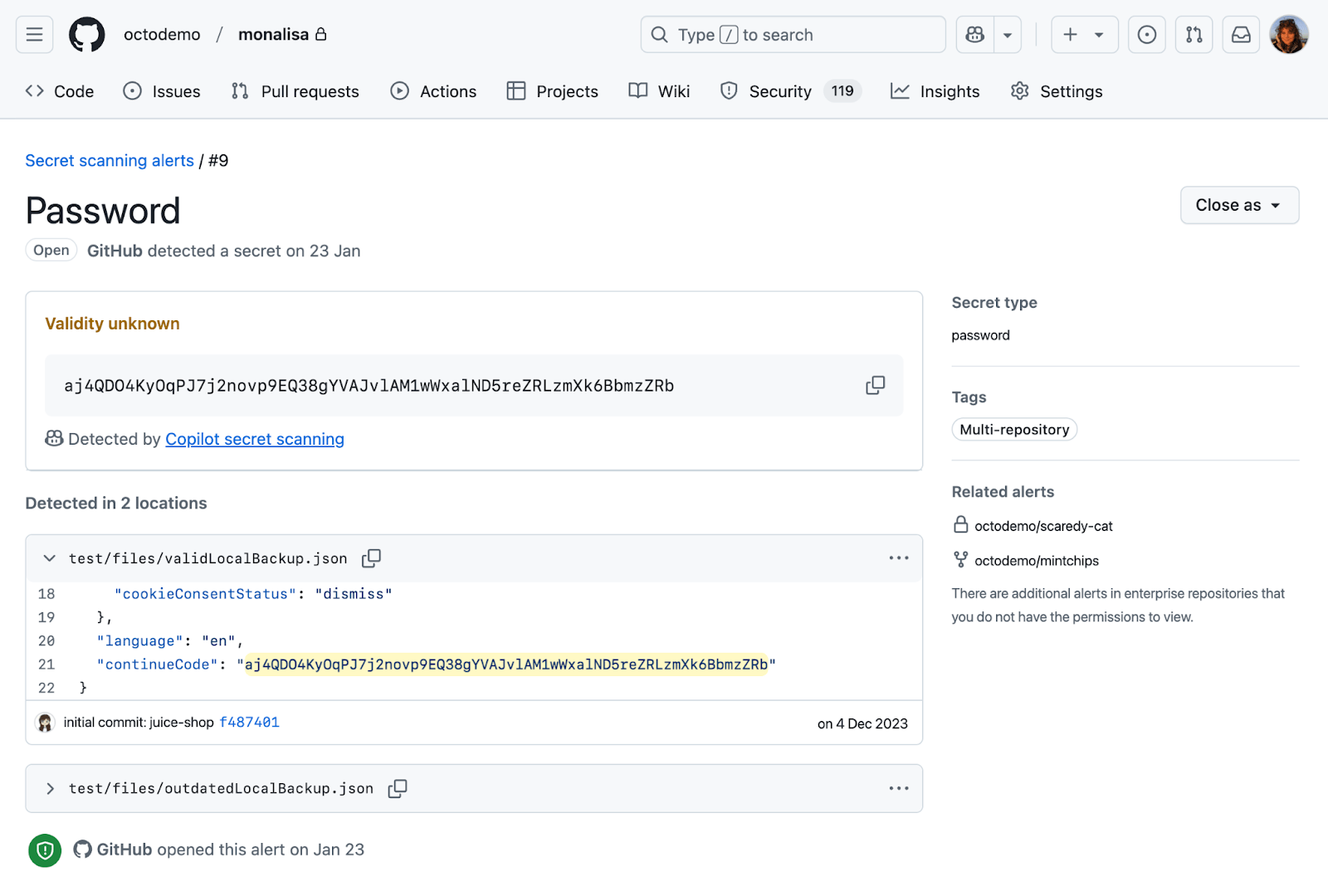This screenshot has width=1328, height=896.
Task: Open the Close as dropdown
Action: 1238,205
